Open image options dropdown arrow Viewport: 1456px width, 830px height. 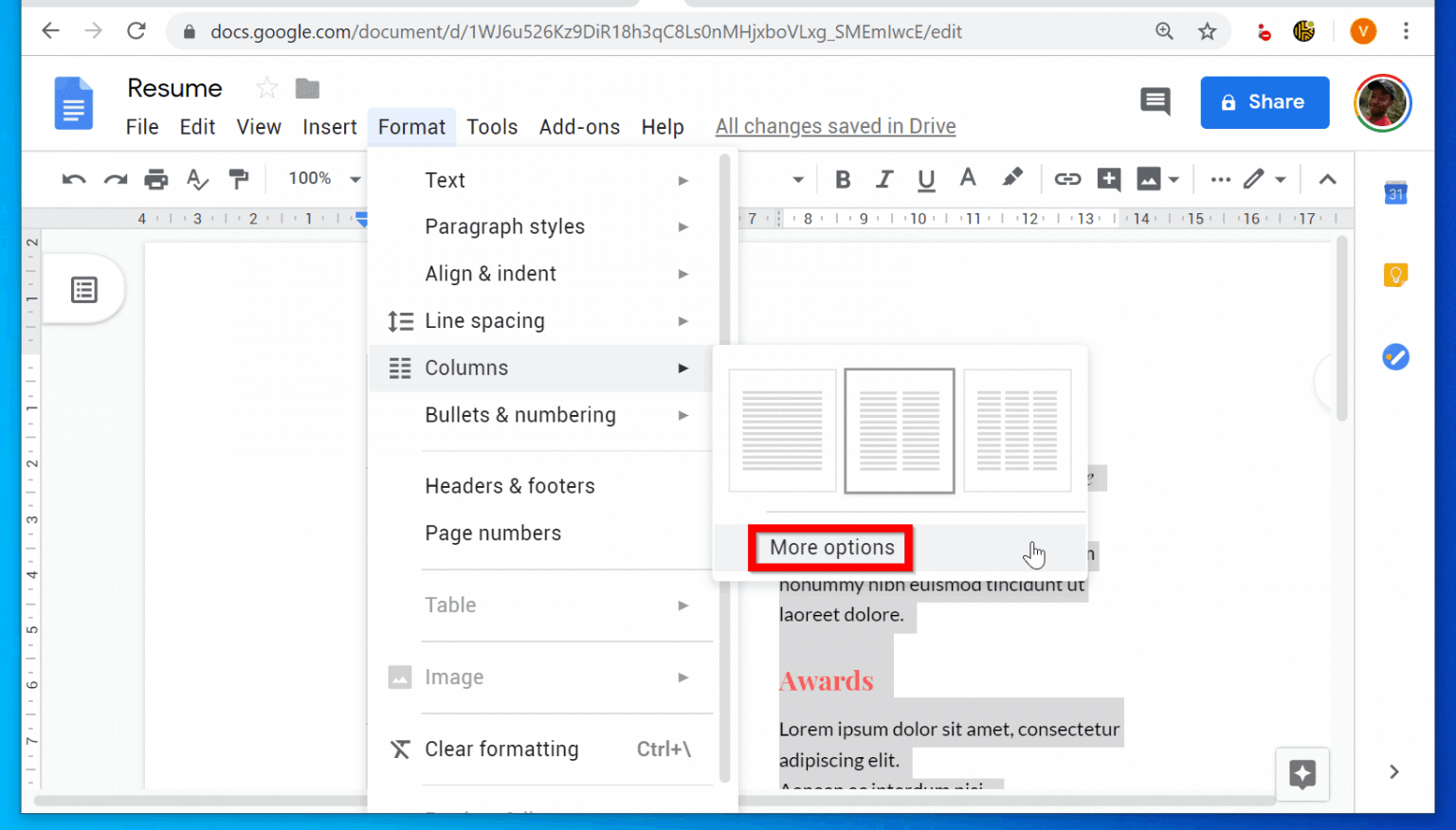pyautogui.click(x=1174, y=180)
